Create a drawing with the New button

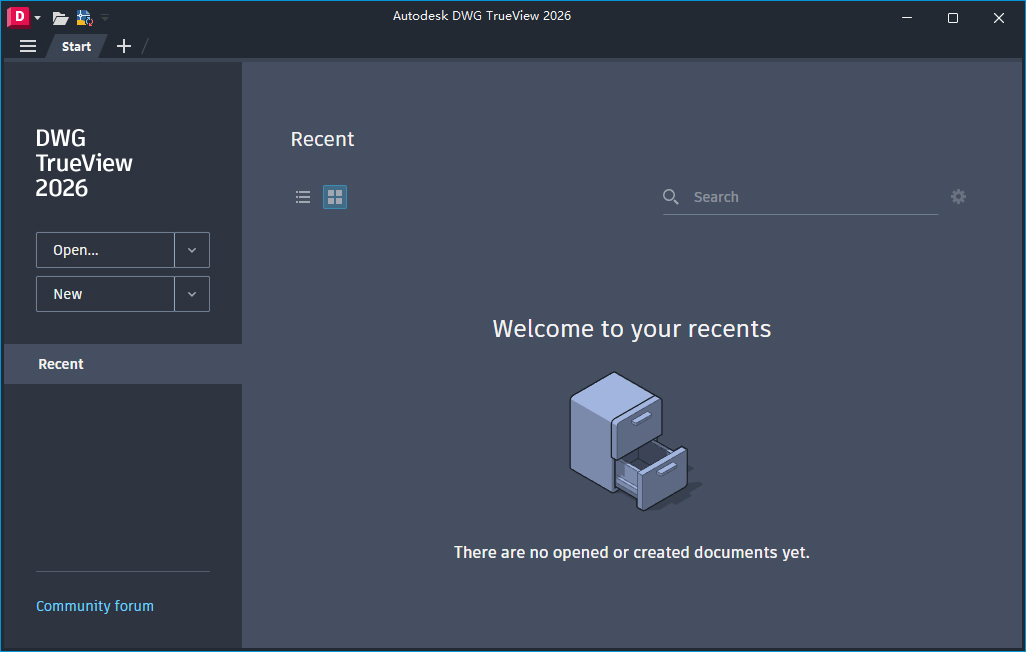(105, 294)
